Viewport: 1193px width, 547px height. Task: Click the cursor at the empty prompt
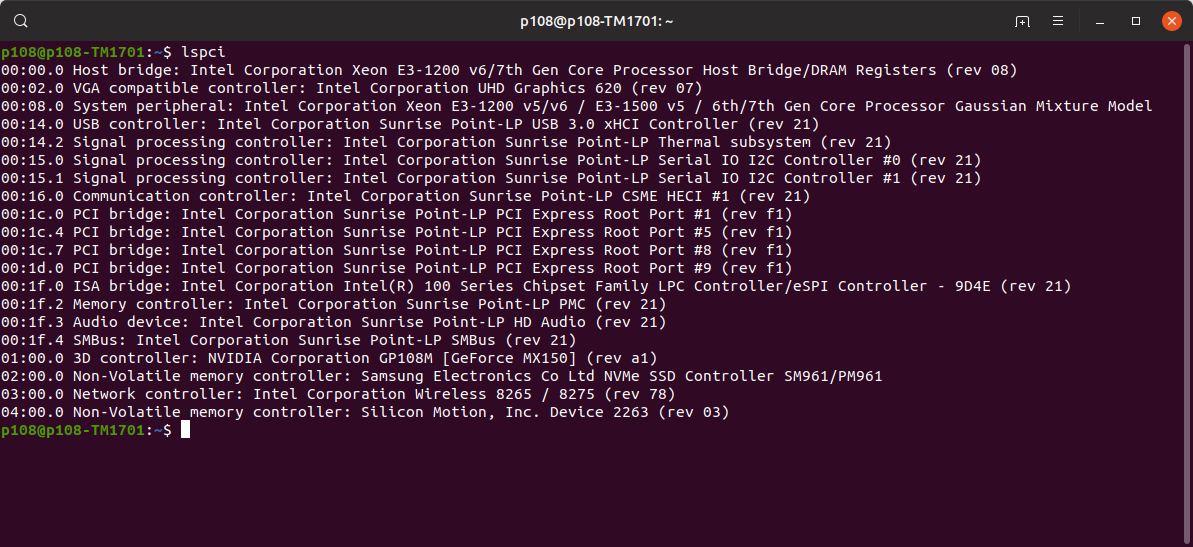coord(185,430)
